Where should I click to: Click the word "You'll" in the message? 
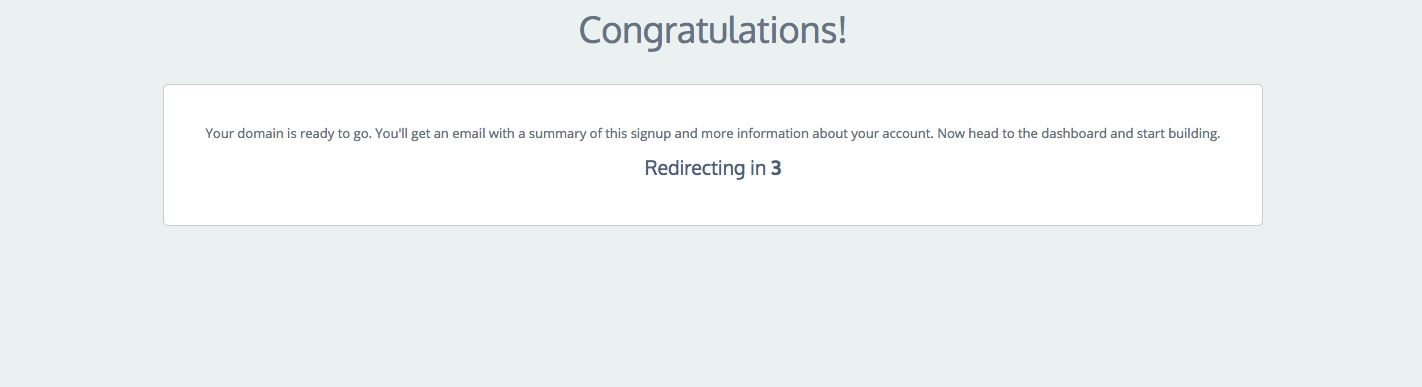click(393, 133)
